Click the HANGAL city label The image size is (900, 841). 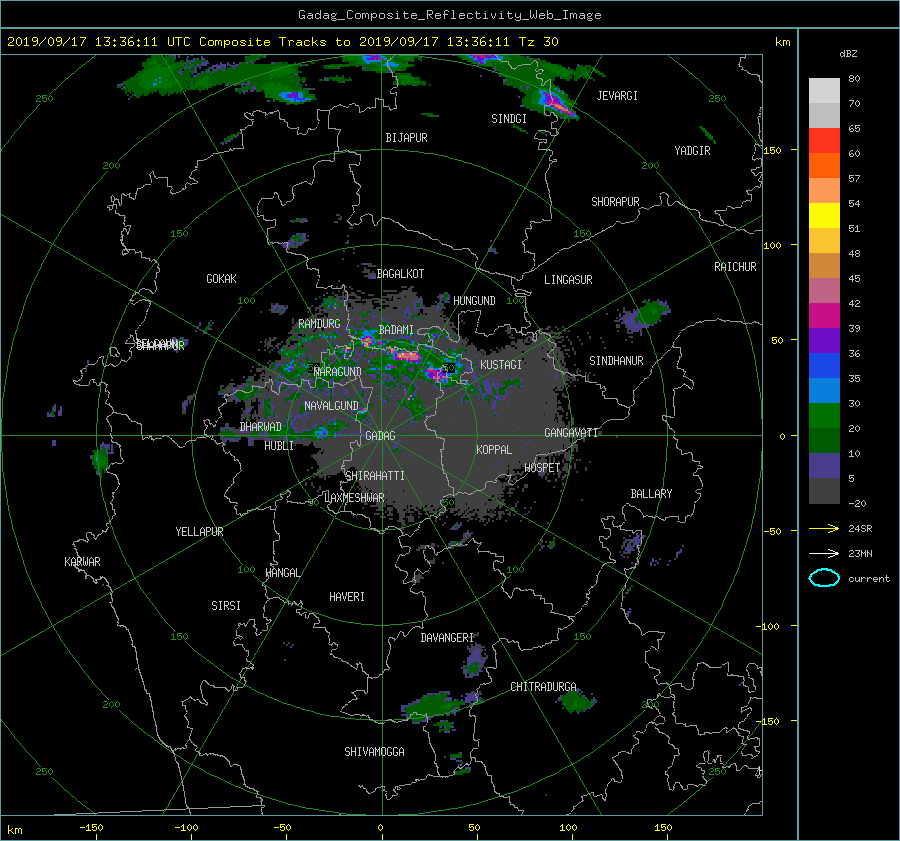click(282, 573)
